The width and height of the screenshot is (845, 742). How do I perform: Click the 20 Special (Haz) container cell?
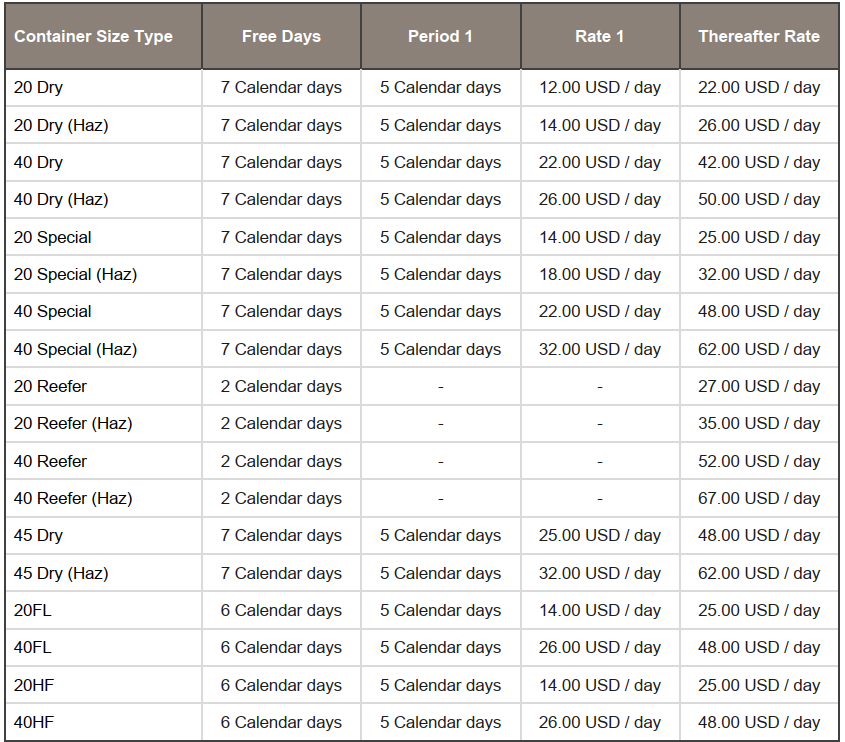coord(75,274)
